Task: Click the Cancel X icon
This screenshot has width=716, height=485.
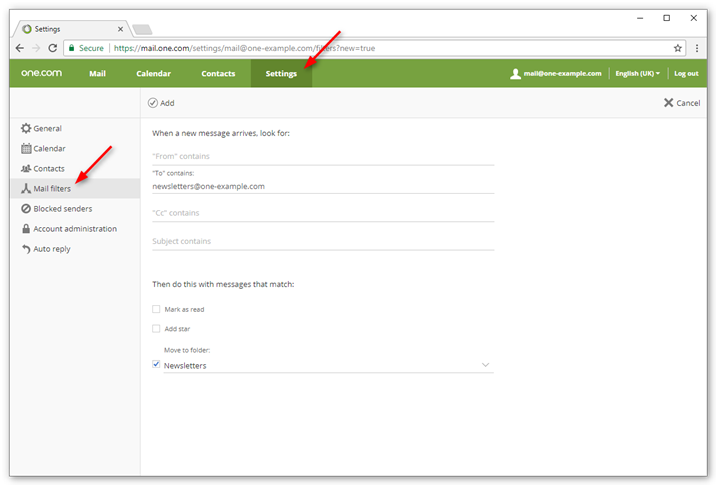Action: click(668, 103)
